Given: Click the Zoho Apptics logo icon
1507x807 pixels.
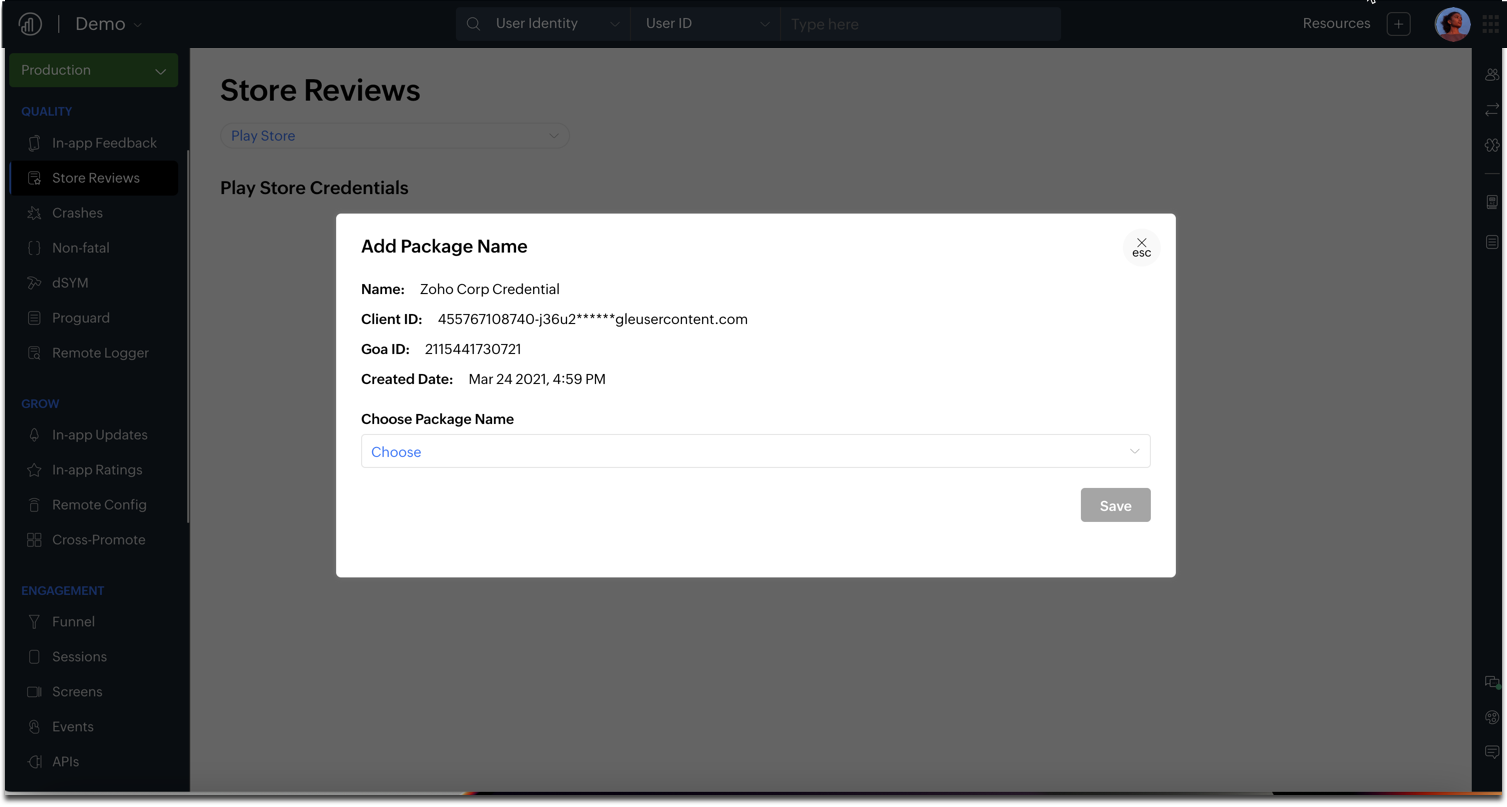Looking at the screenshot, I should click(x=30, y=24).
